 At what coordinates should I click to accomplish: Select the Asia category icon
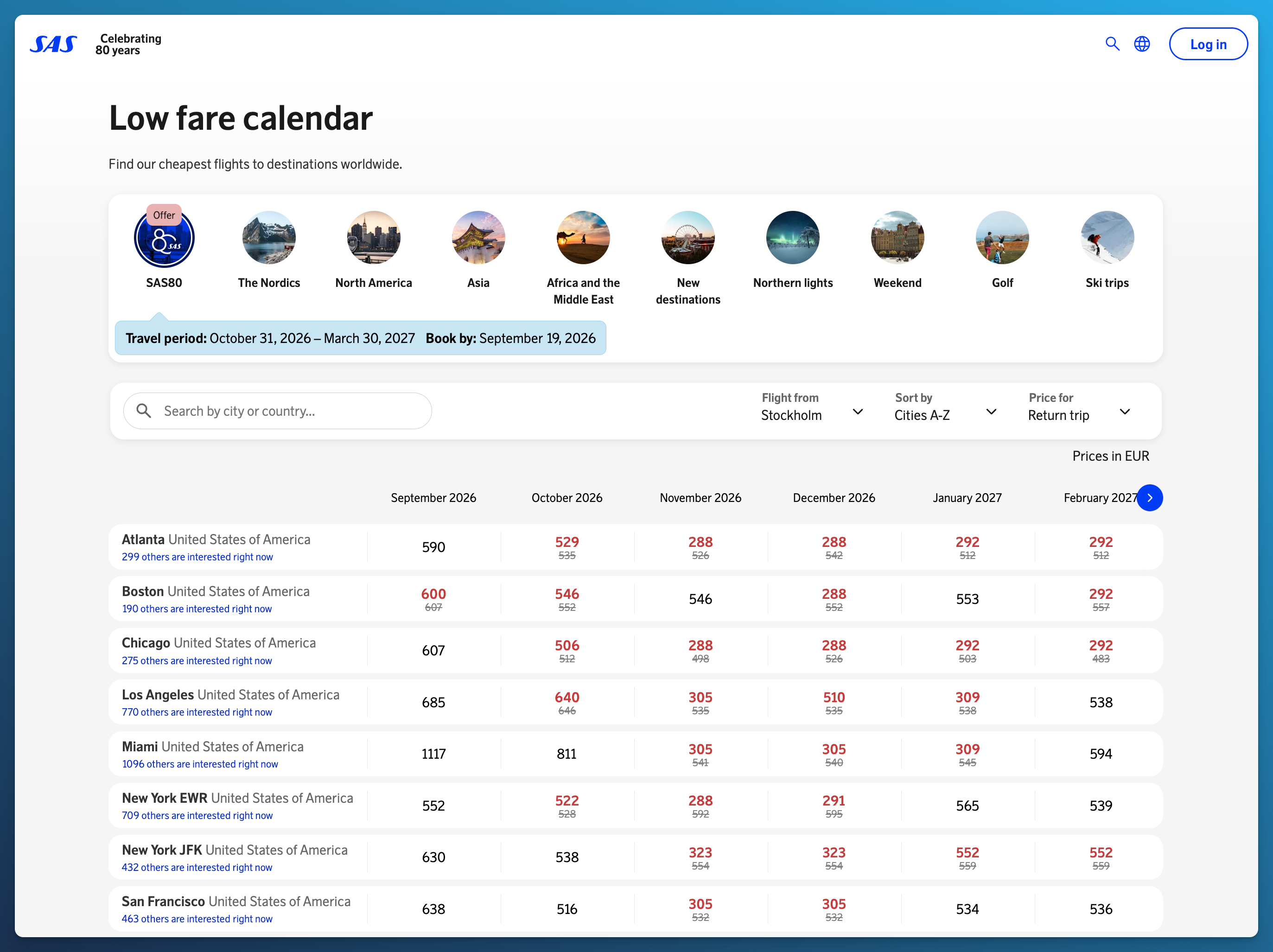[478, 238]
